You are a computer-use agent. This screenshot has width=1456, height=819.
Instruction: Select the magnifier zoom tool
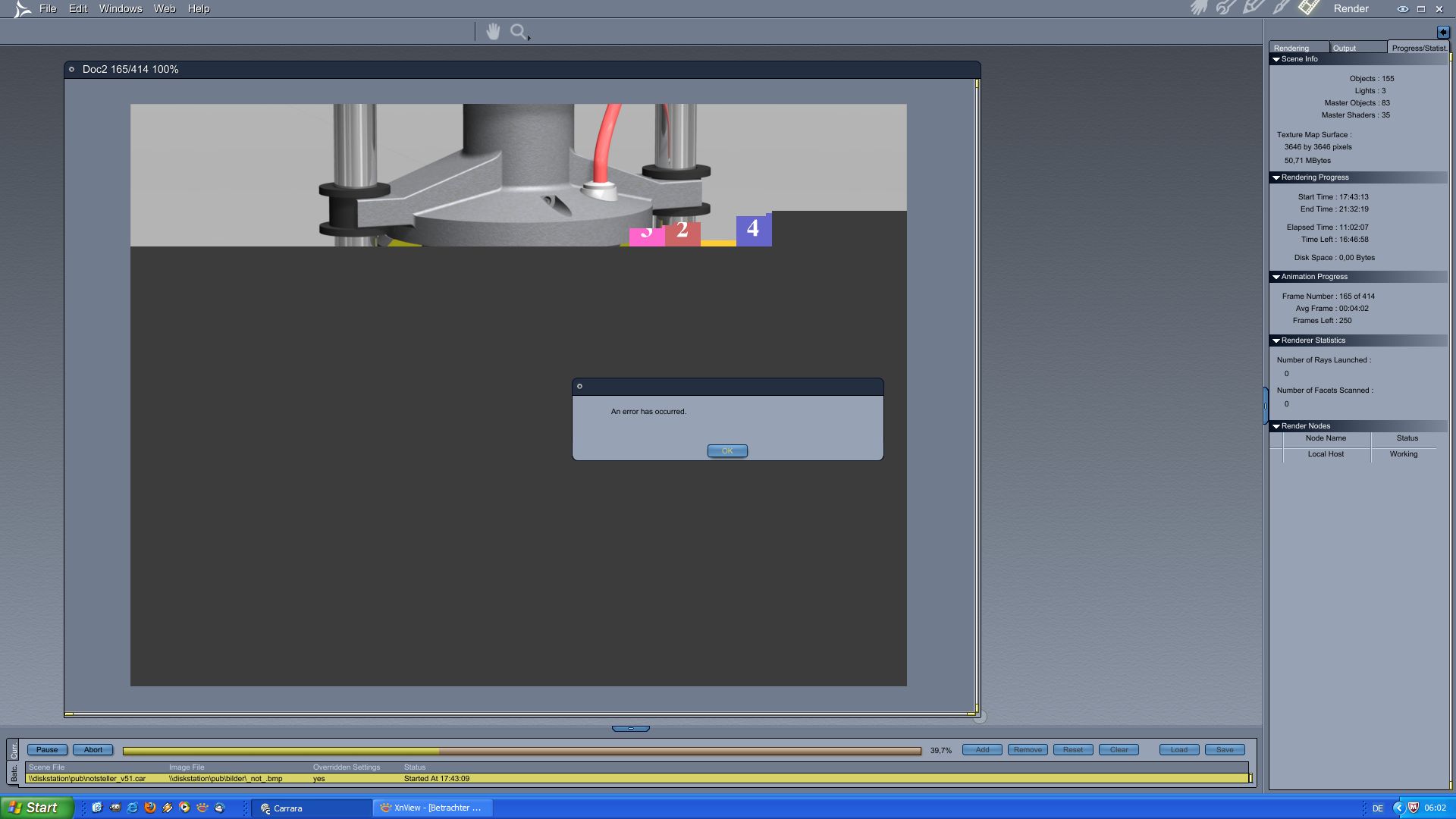point(519,32)
